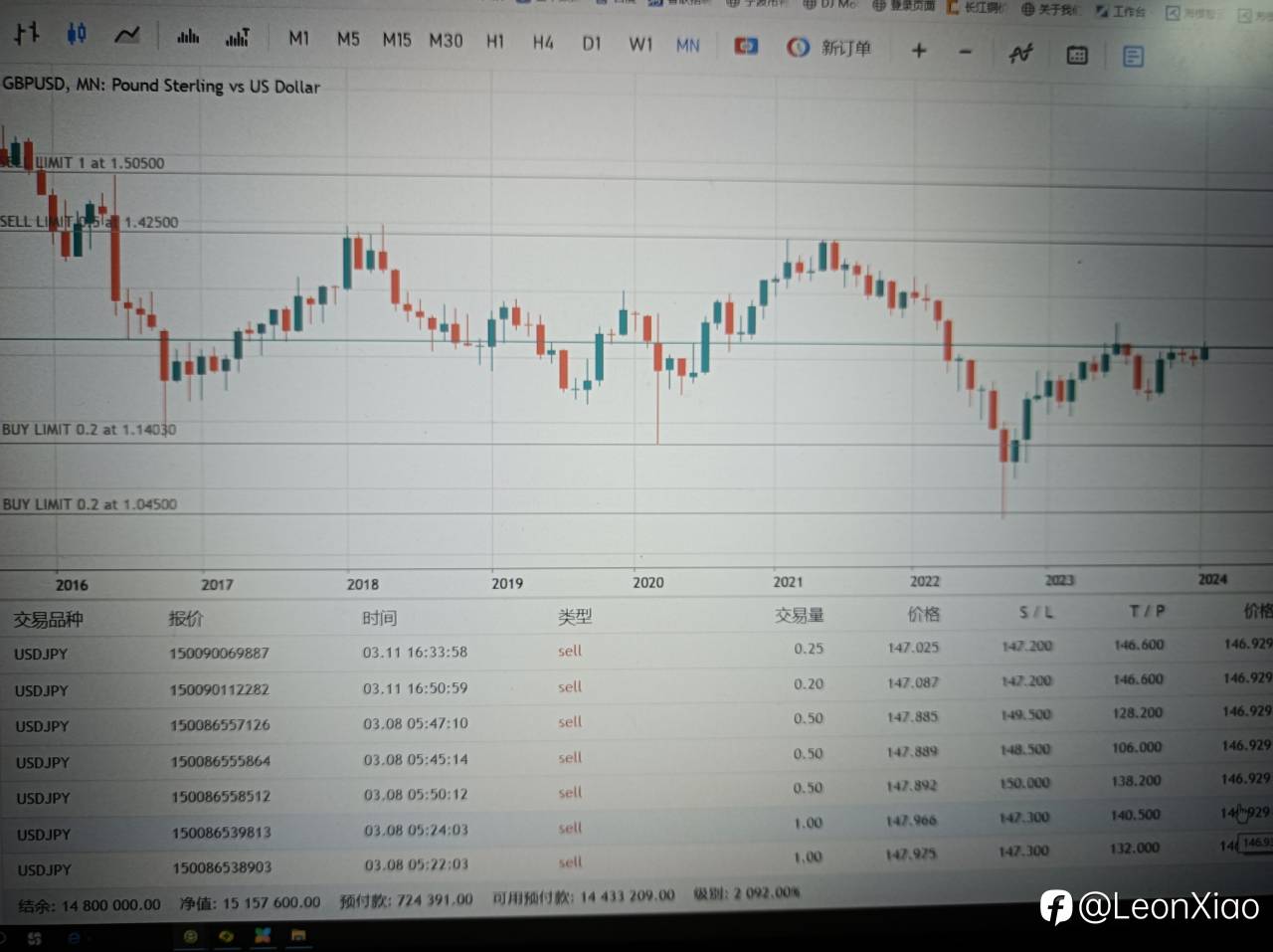This screenshot has height=952, width=1273.
Task: Select the H4 timeframe
Action: click(543, 43)
